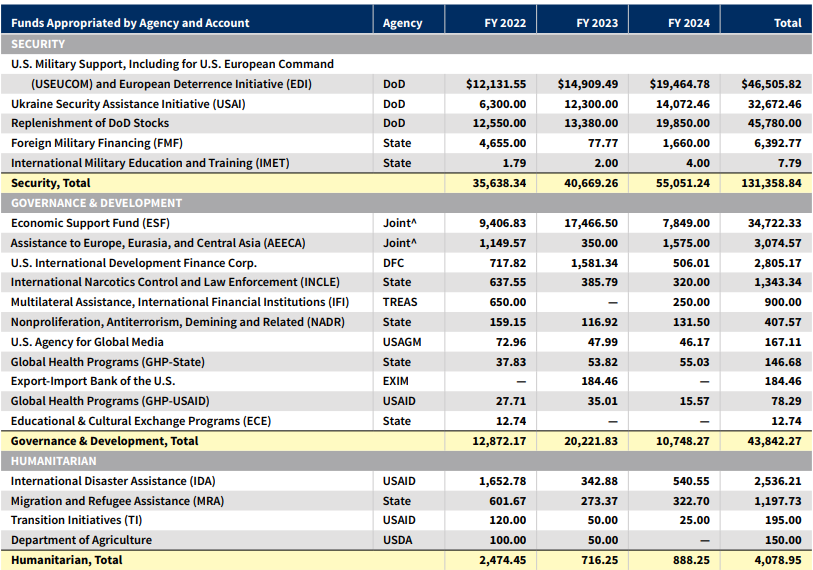Click the value '3,074.57'
Viewport: 813px width, 570px height.
click(778, 243)
